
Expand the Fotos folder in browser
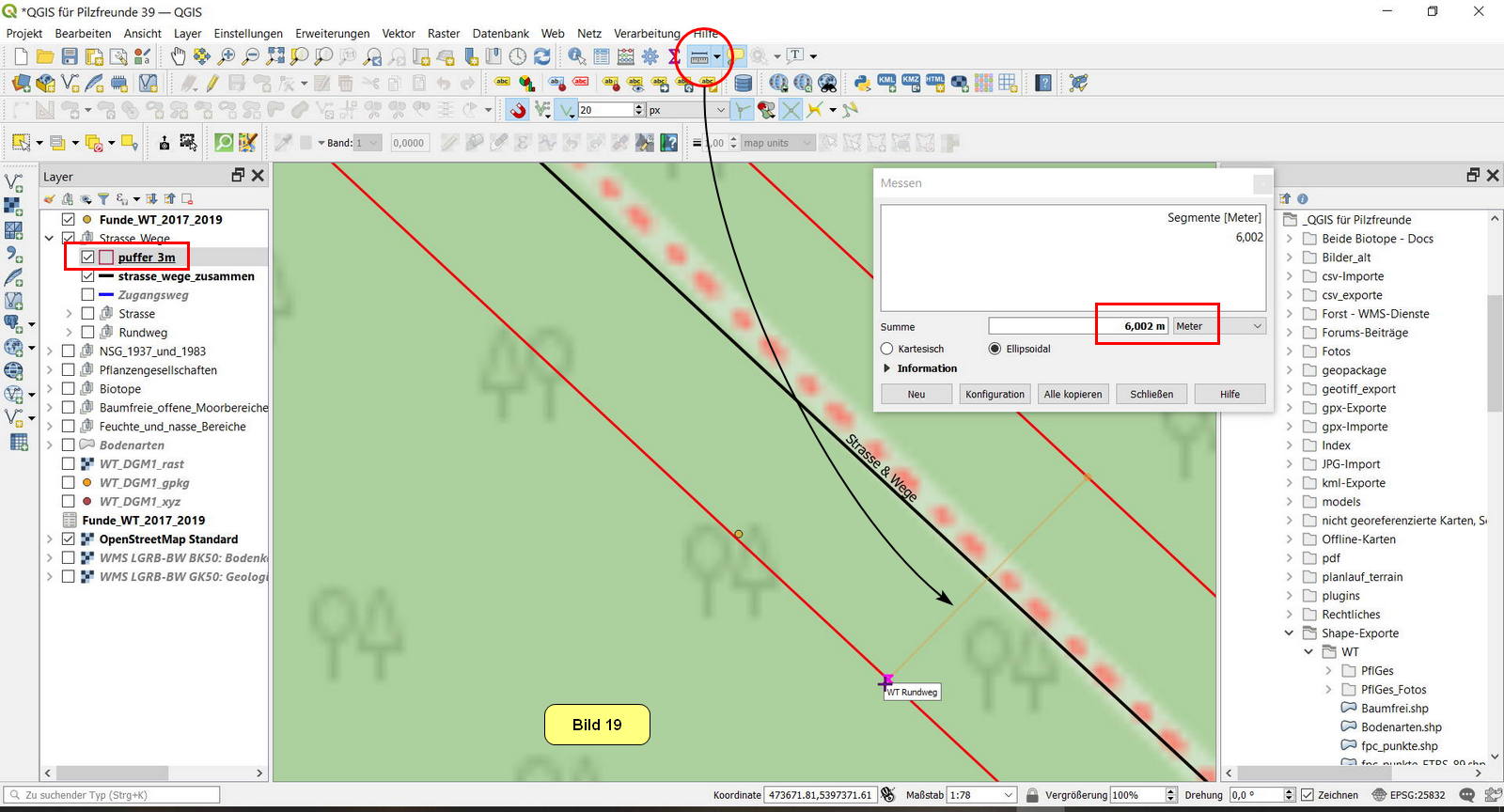pos(1290,351)
